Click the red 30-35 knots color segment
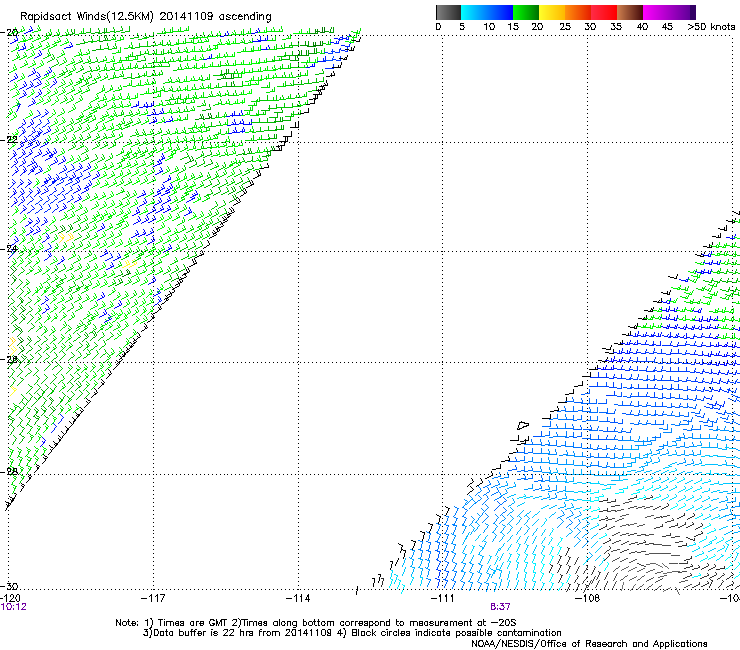The height and width of the screenshot is (650, 740). [604, 12]
